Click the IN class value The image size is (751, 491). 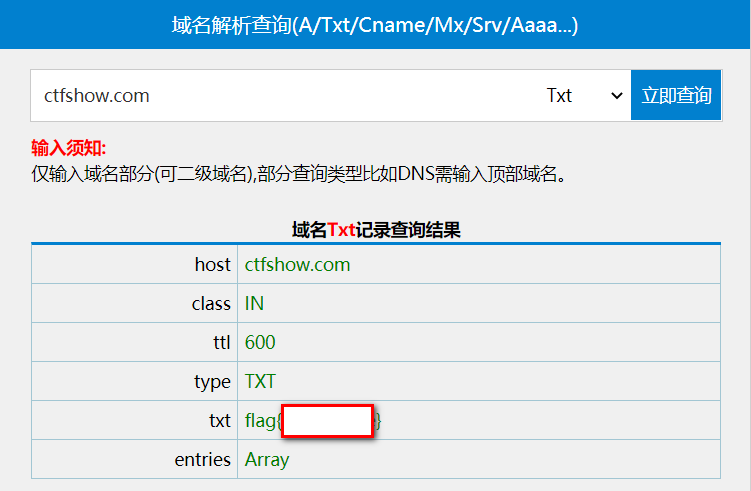(x=255, y=304)
